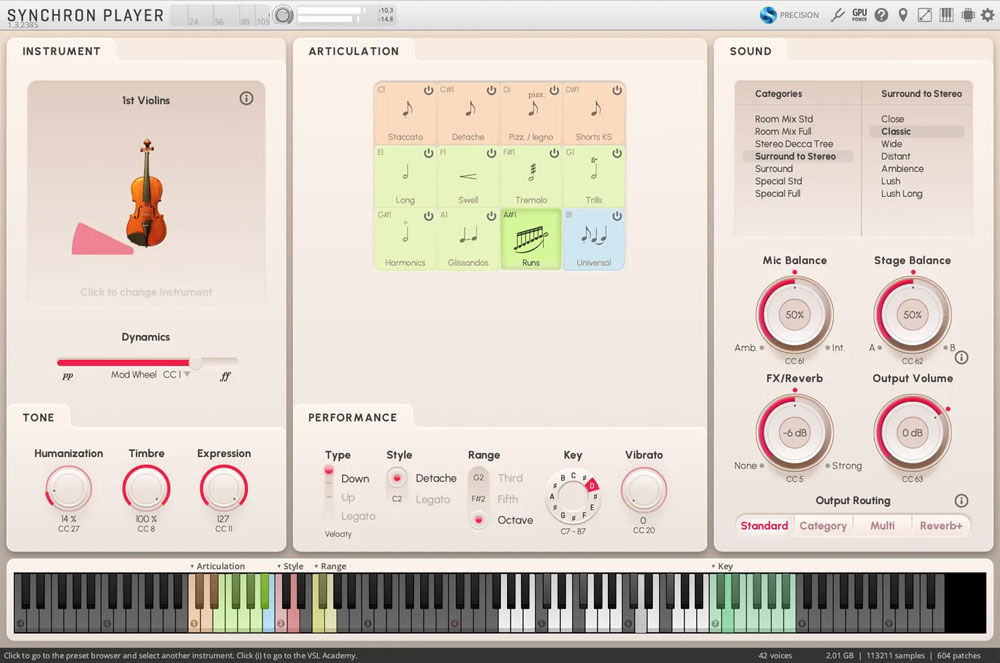Viewport: 1000px width, 663px height.
Task: Toggle power for the Shorts KS slot
Action: coord(617,91)
